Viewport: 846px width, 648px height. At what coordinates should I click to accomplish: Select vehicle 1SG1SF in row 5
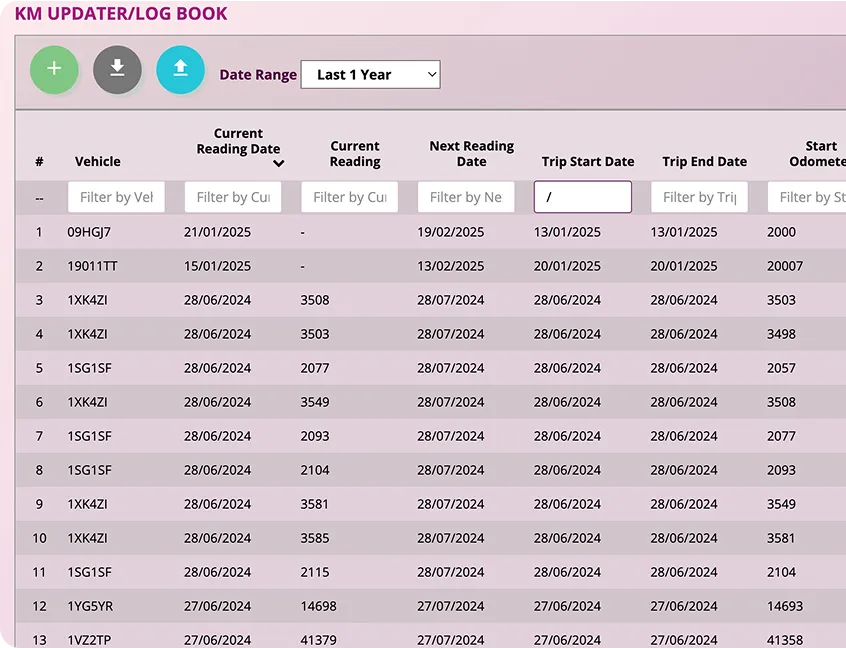pos(89,368)
